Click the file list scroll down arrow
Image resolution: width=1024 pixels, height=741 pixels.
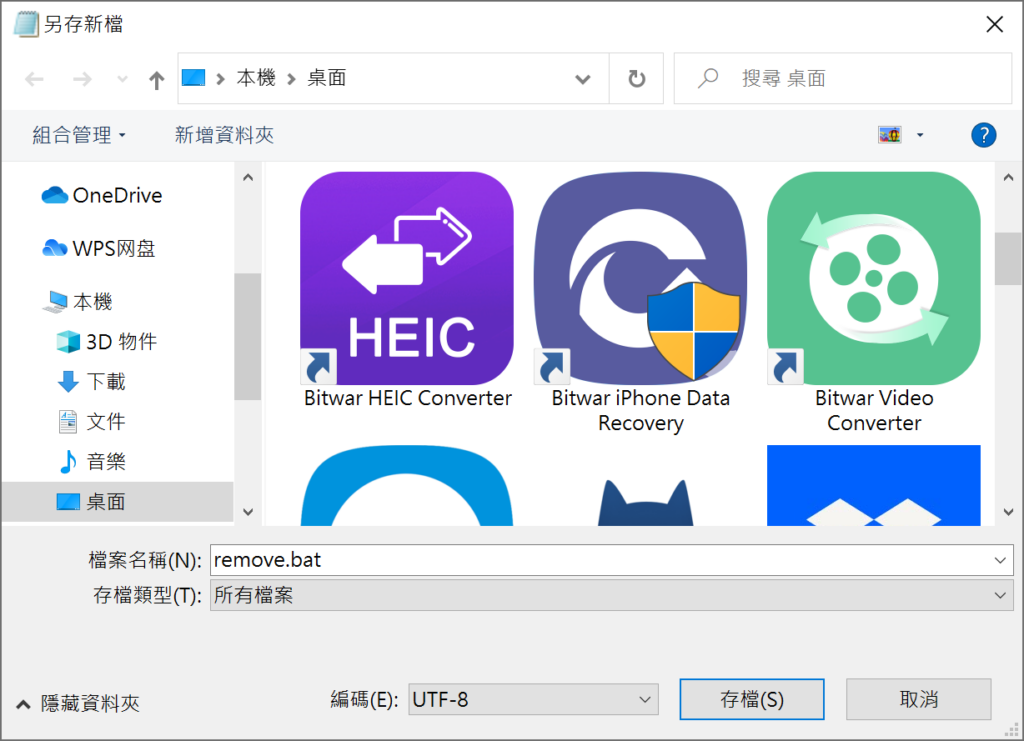coord(1008,512)
